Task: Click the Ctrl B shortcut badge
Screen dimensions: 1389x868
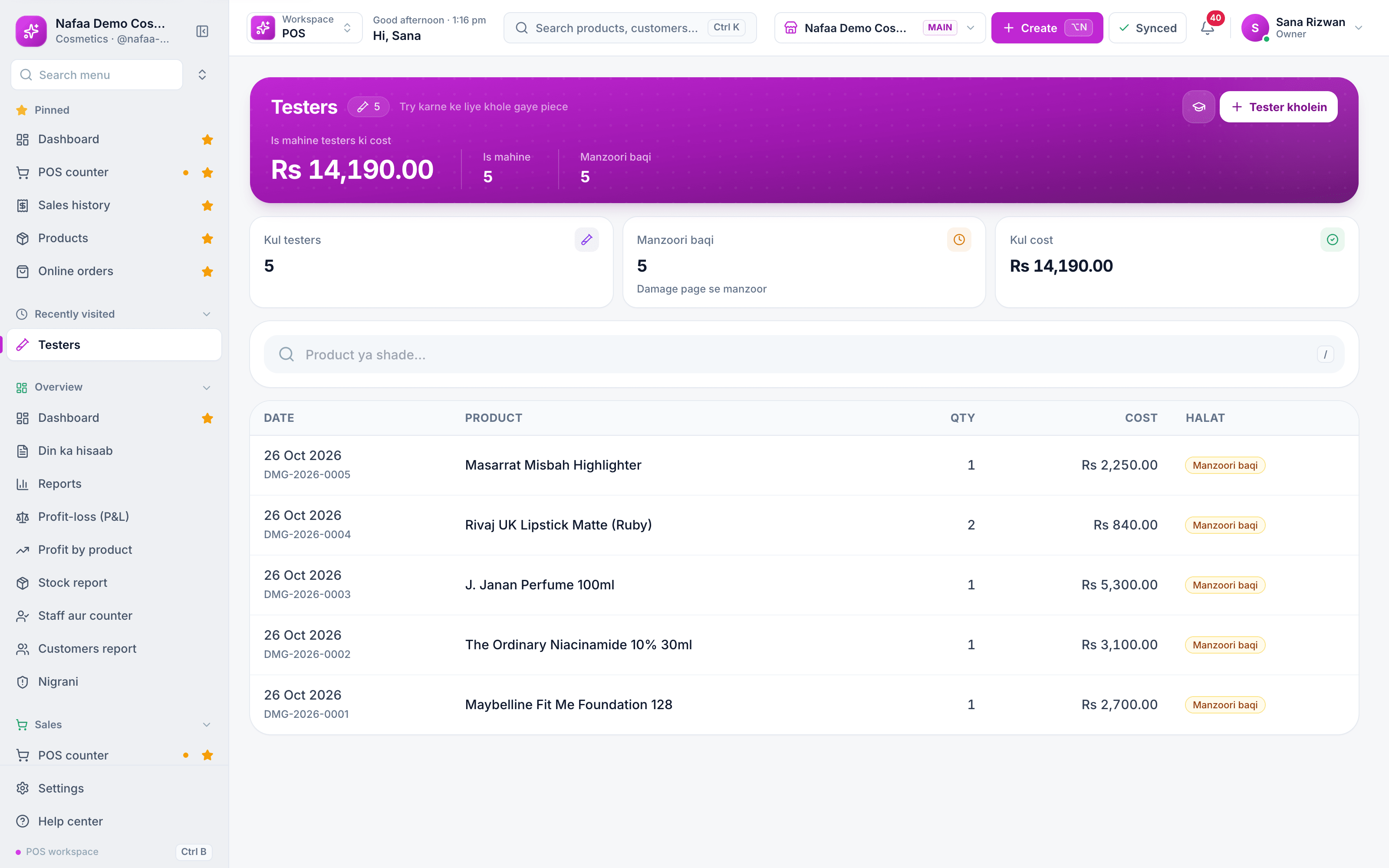Action: click(x=194, y=852)
